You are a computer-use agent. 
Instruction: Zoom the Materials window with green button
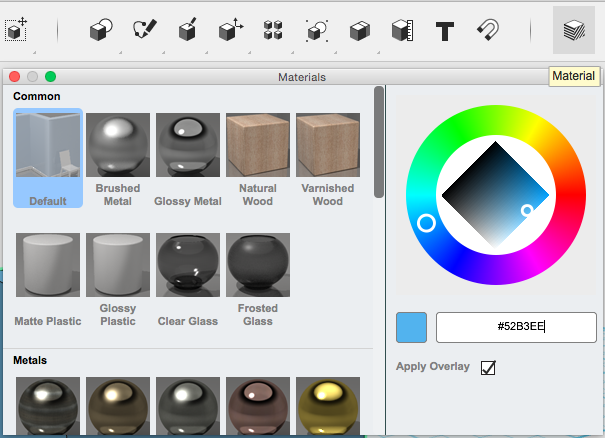pos(51,76)
